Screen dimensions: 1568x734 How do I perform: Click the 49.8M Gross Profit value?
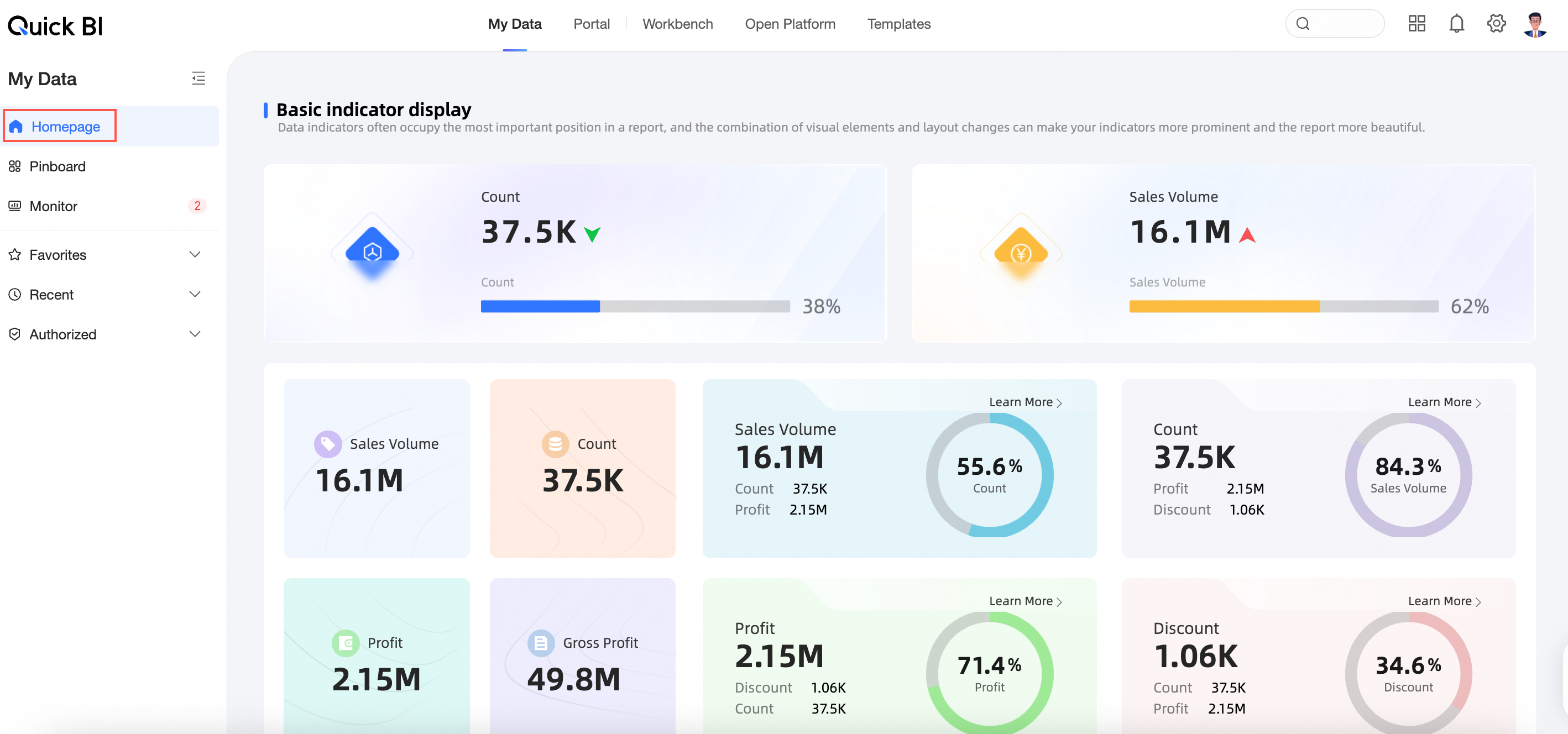[x=573, y=679]
